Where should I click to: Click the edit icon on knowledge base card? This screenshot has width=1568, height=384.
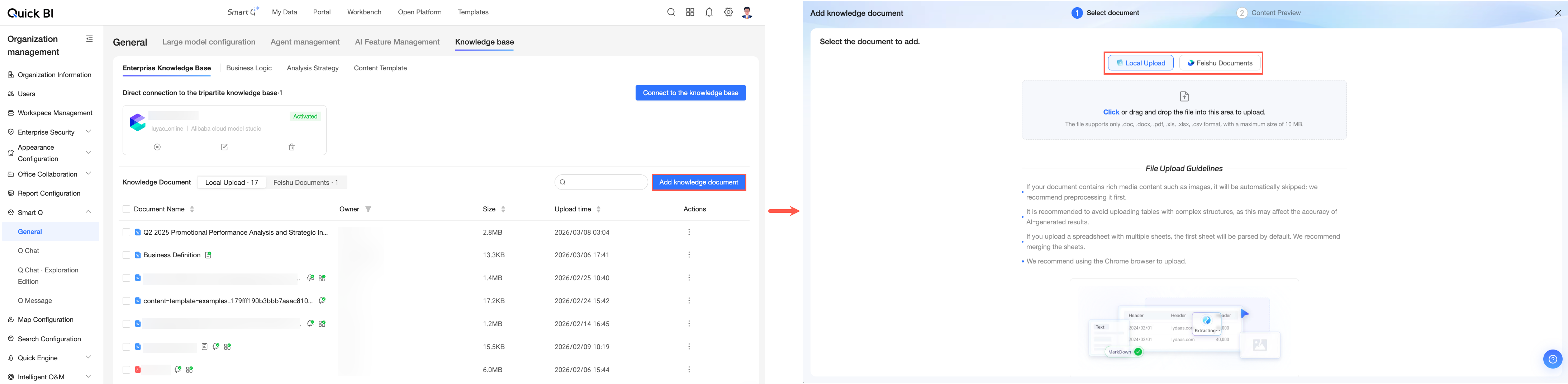(224, 147)
